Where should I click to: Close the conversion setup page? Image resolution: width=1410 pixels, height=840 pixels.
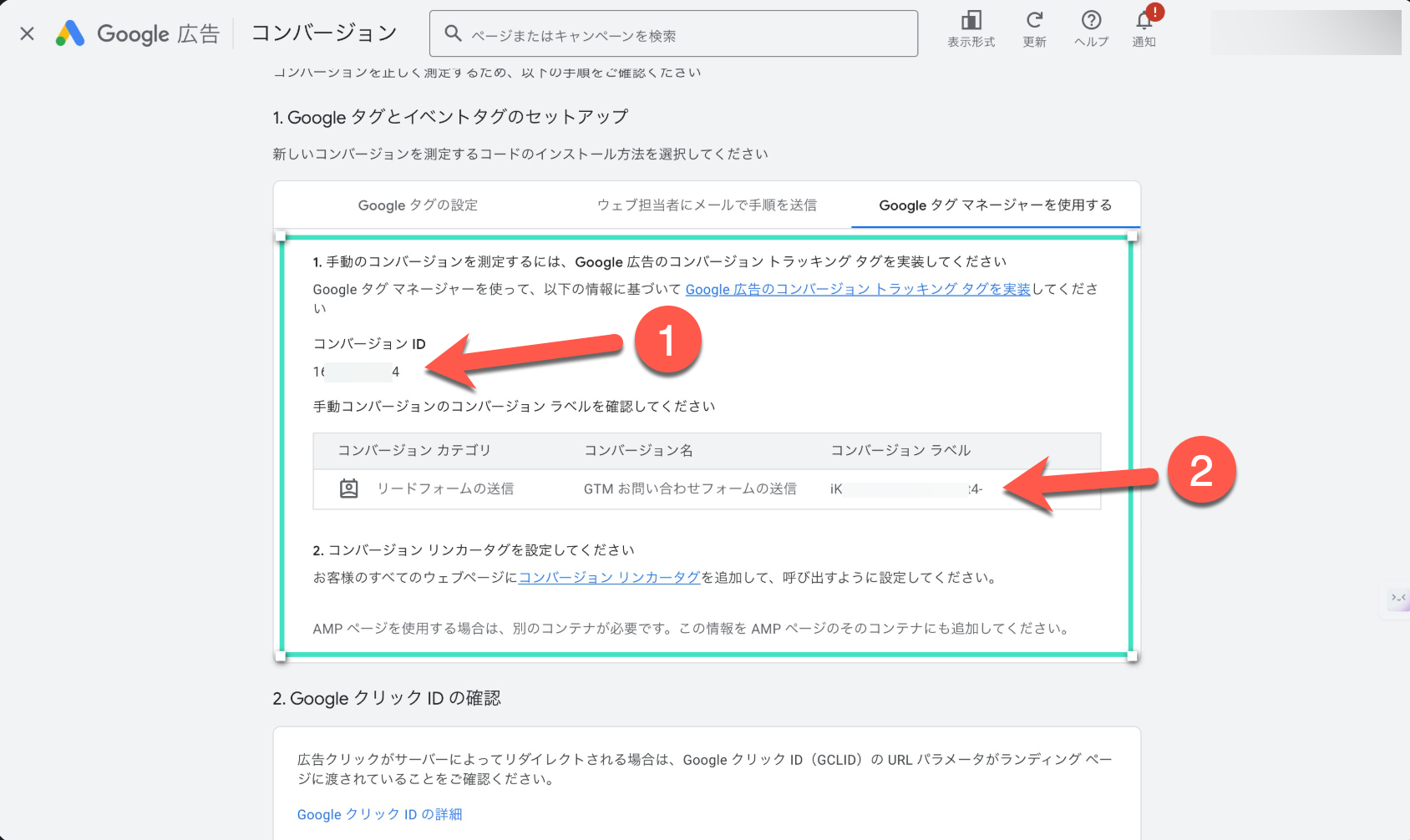click(27, 33)
